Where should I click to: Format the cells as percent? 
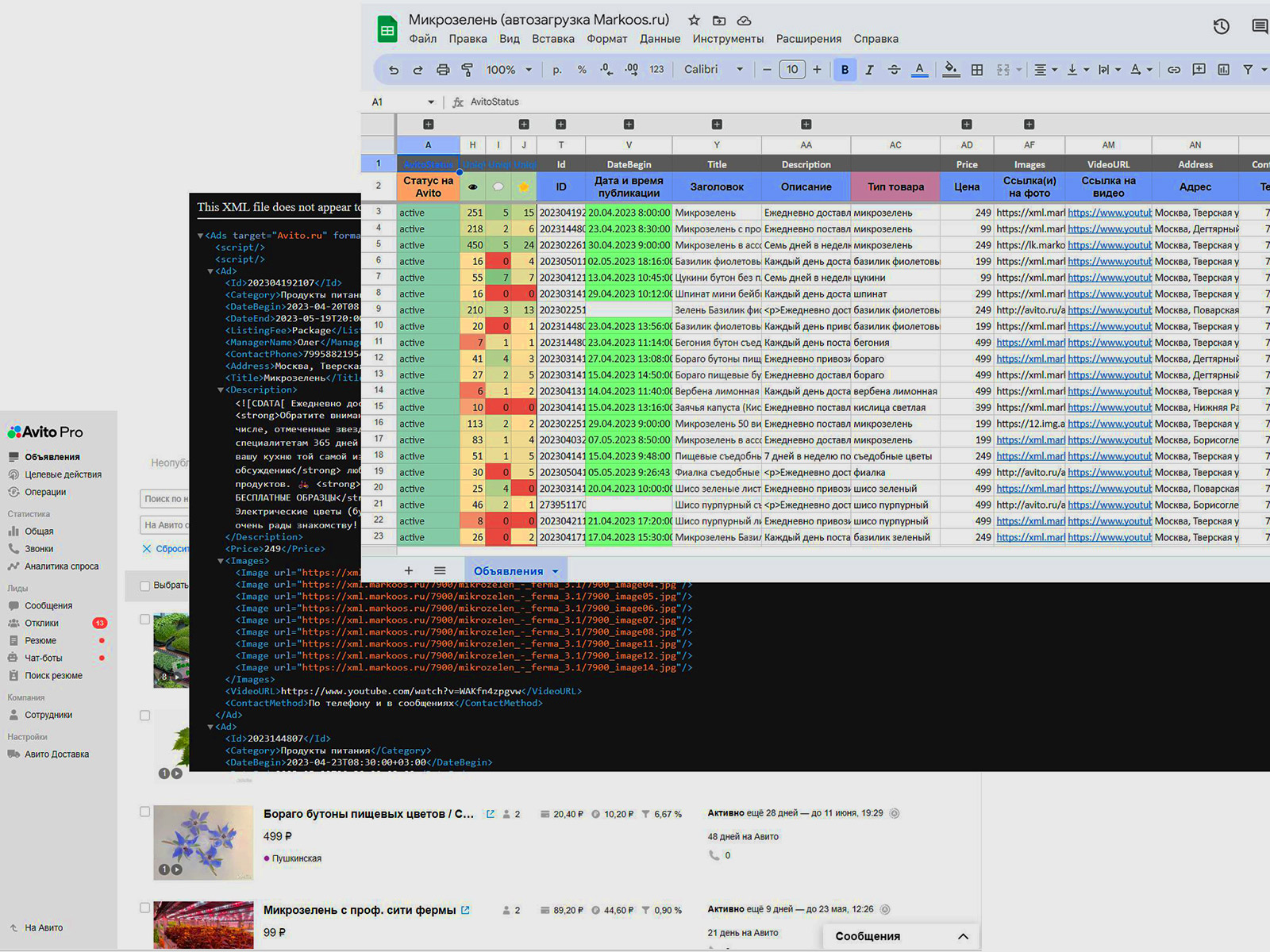(x=582, y=70)
